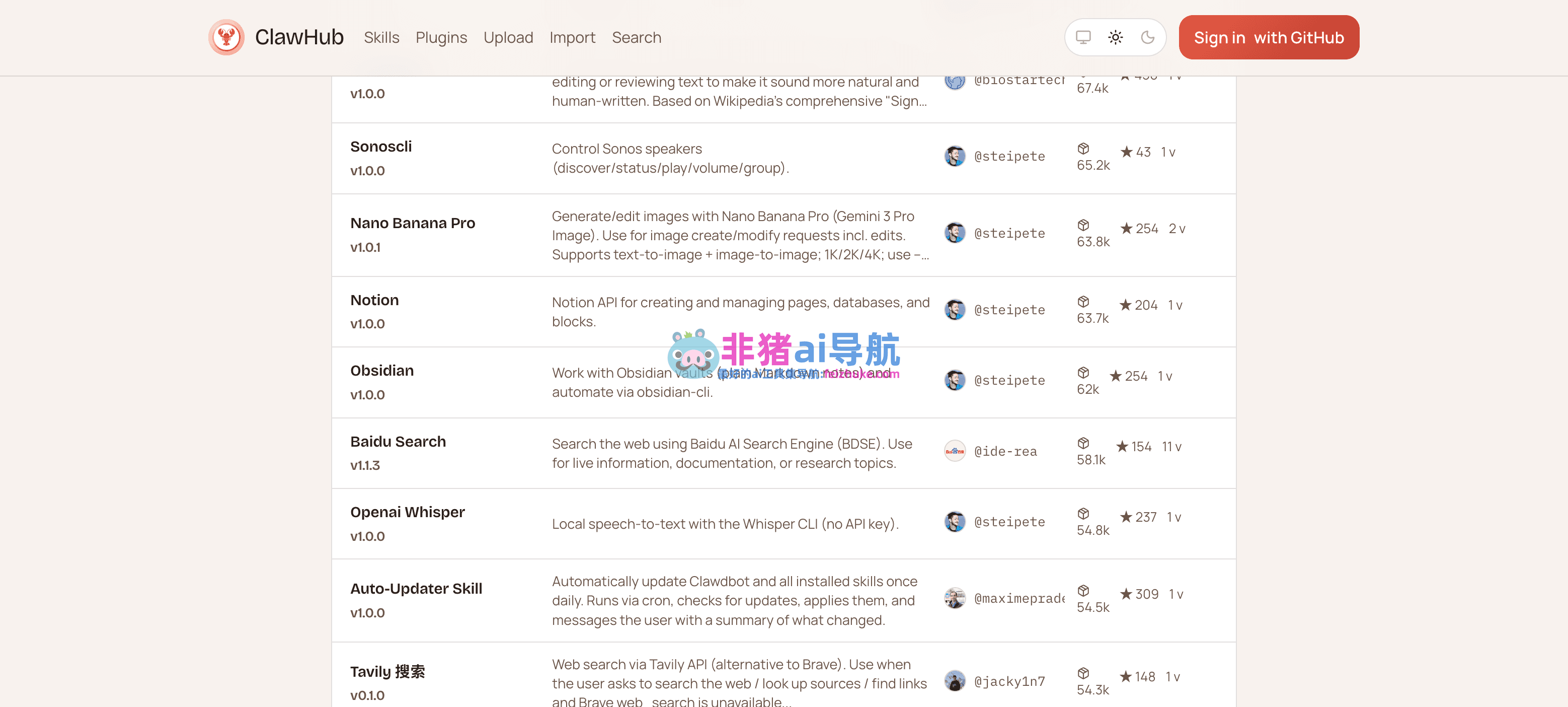Image resolution: width=1568 pixels, height=707 pixels.
Task: Click the v0.1.0 version under Tavily
Action: coord(367,695)
